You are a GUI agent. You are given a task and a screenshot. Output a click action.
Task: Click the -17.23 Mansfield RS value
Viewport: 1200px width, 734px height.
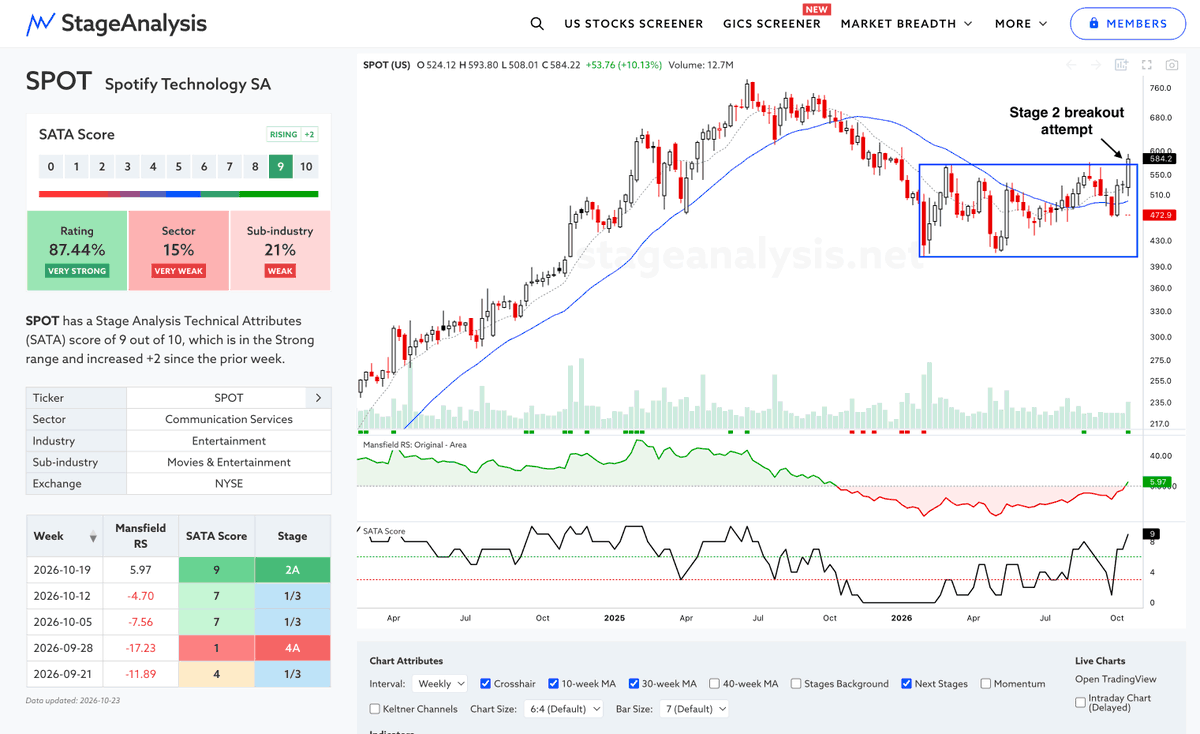click(x=141, y=648)
